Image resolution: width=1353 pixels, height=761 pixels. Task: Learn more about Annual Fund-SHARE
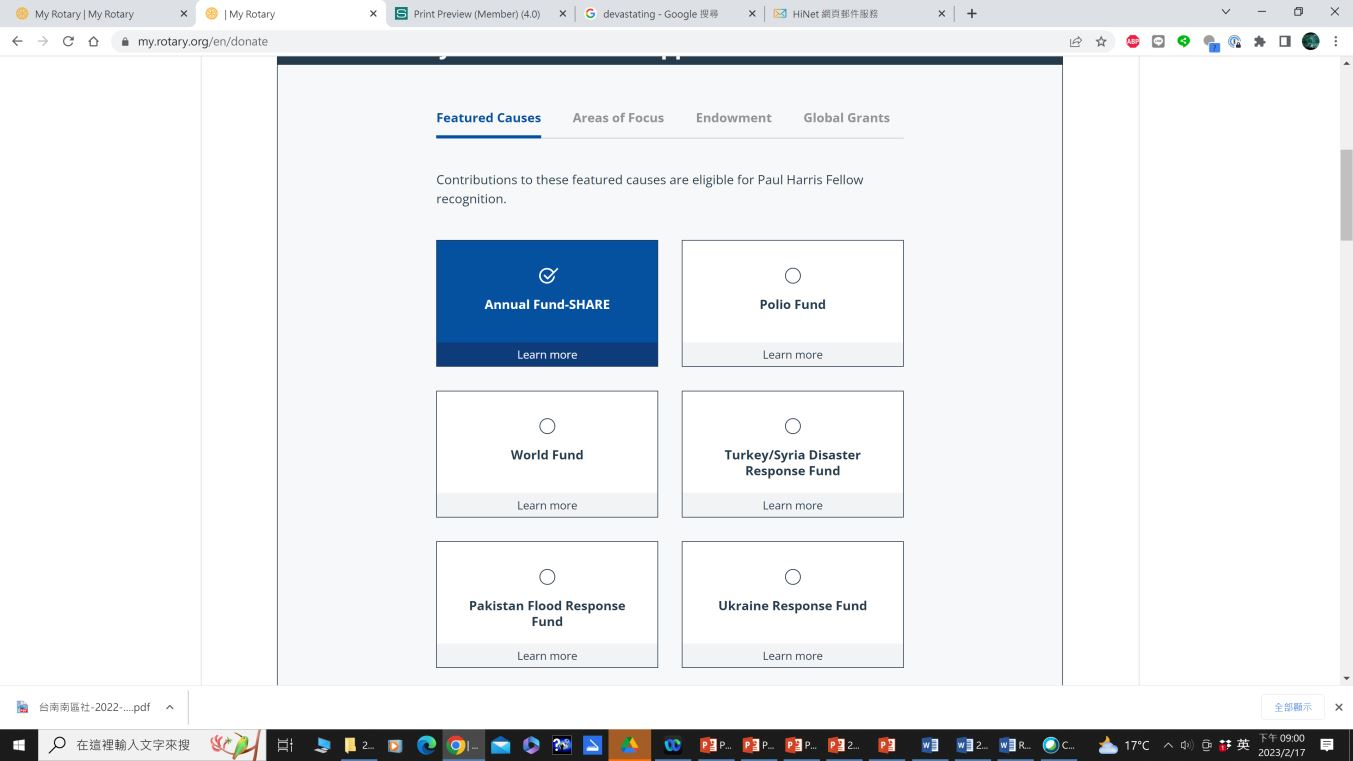point(547,355)
